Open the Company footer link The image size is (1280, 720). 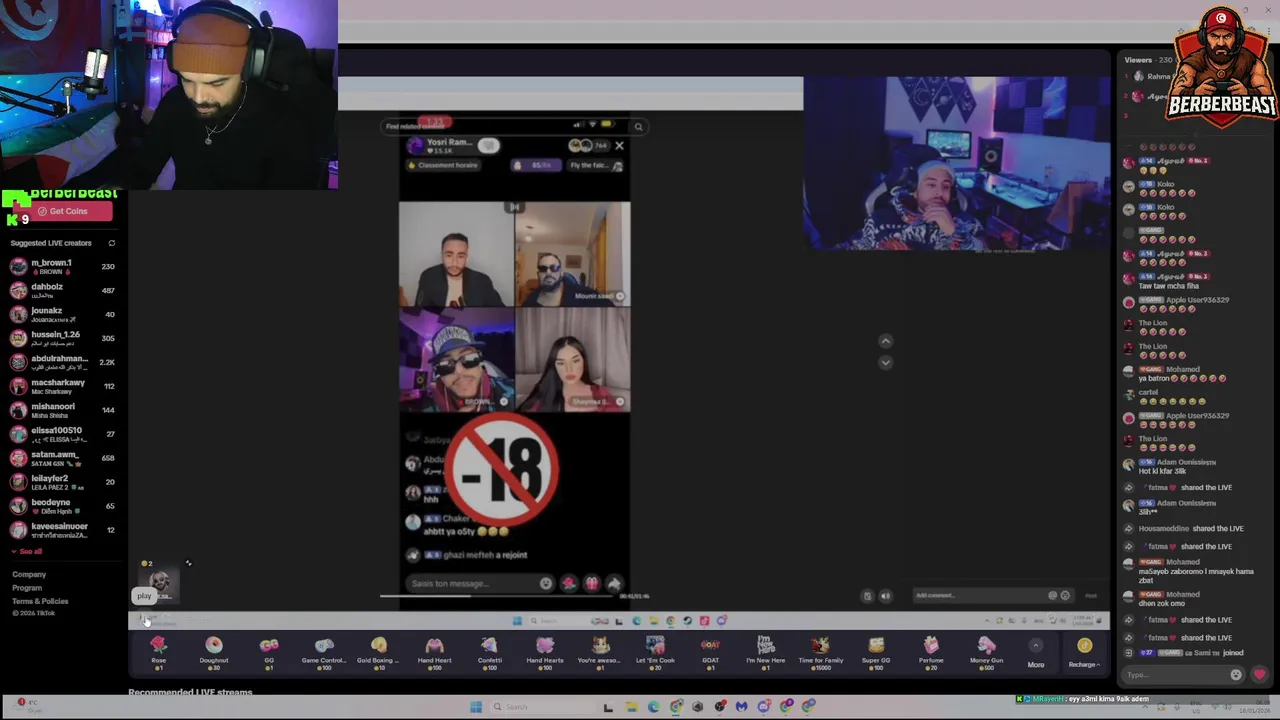(x=29, y=574)
